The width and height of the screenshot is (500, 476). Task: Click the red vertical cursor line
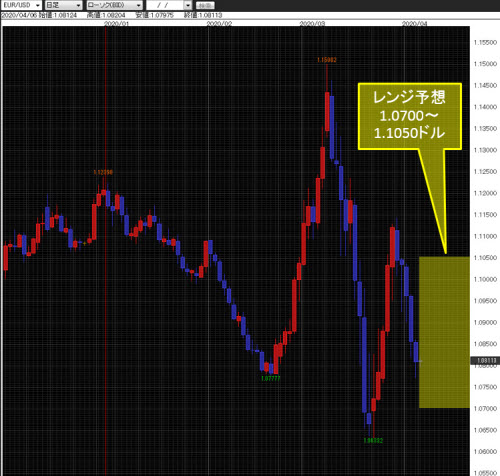coord(105,250)
